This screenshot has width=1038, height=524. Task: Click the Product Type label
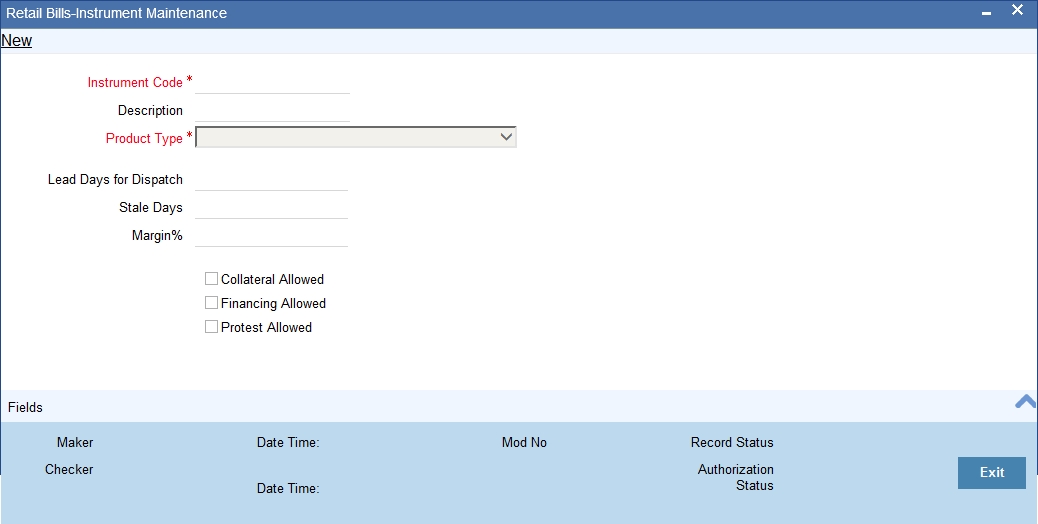click(144, 138)
